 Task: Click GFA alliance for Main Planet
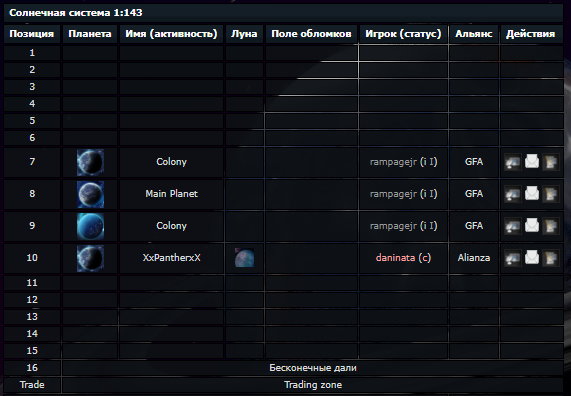pyautogui.click(x=474, y=194)
